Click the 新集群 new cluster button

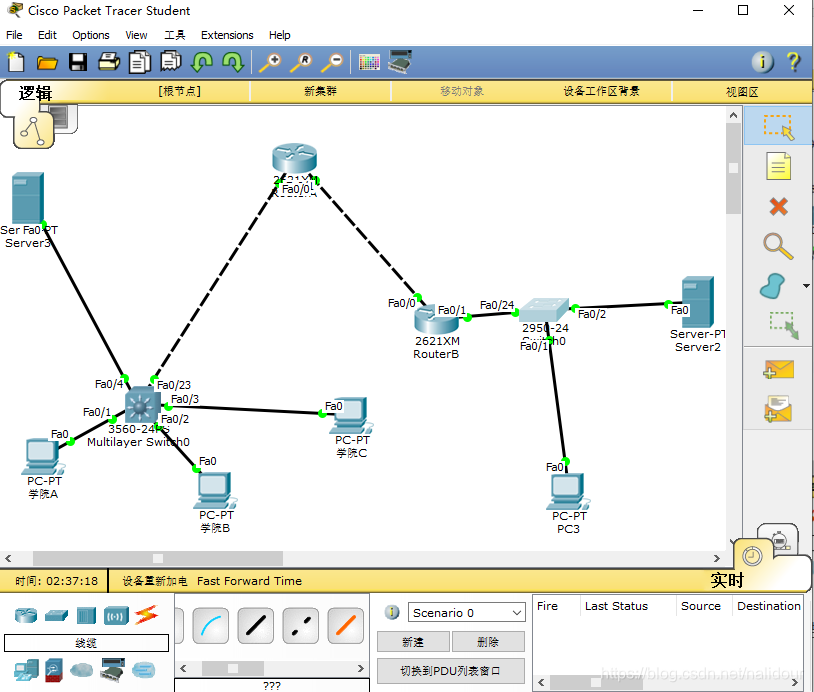320,91
